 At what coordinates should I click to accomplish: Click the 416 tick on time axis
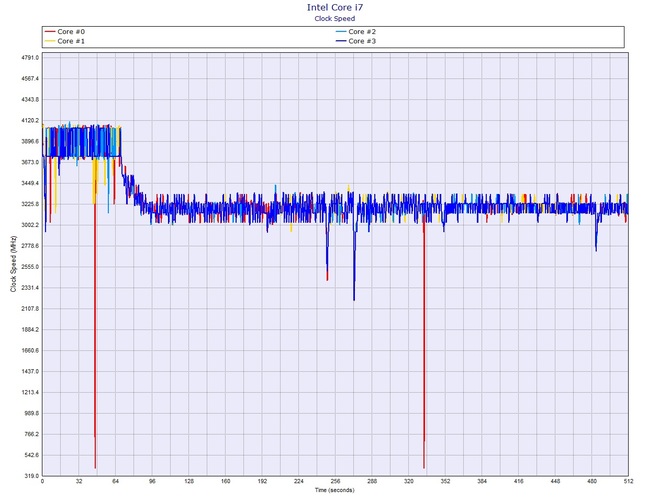pos(518,481)
